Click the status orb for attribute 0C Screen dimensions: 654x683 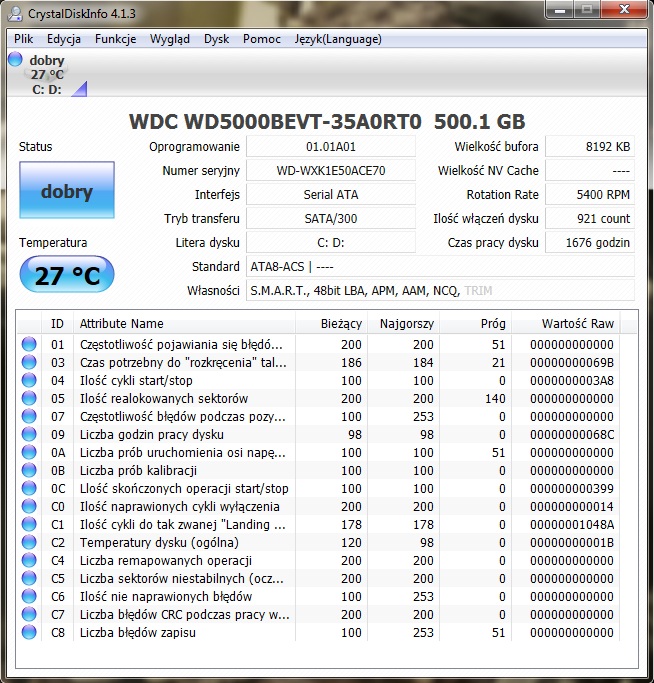(29, 488)
